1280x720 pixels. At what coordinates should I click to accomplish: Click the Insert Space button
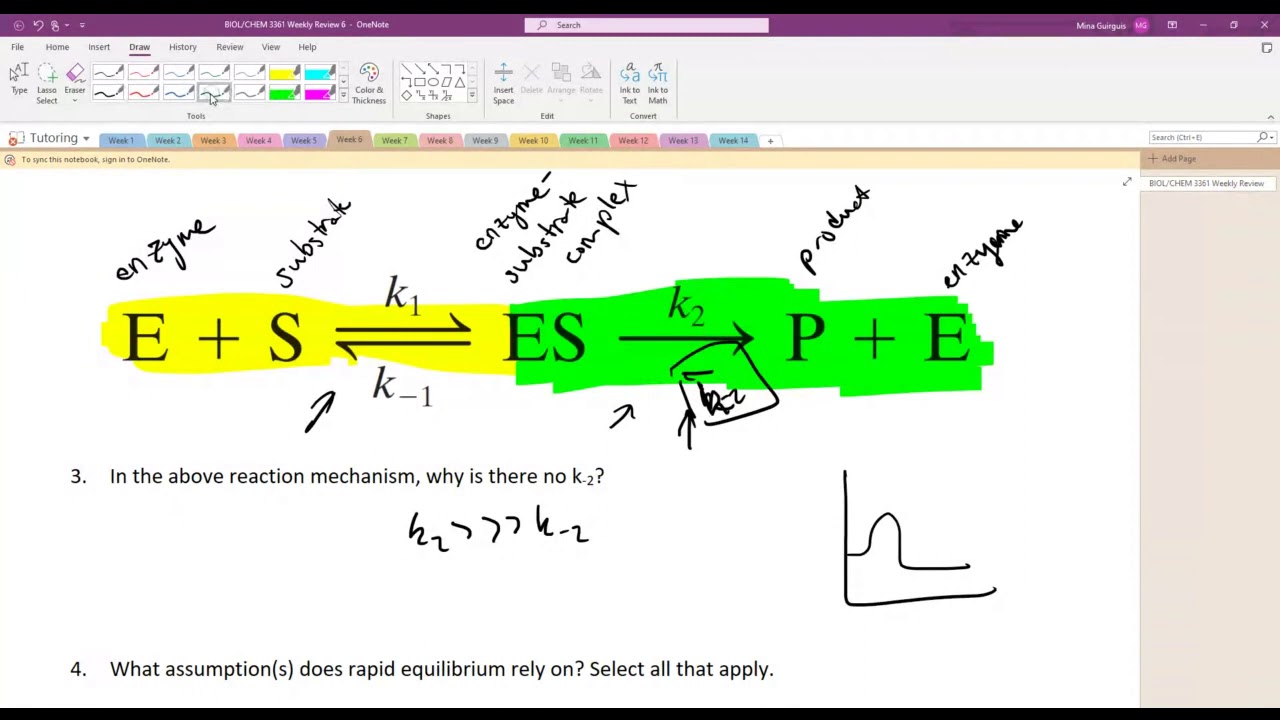[x=503, y=84]
